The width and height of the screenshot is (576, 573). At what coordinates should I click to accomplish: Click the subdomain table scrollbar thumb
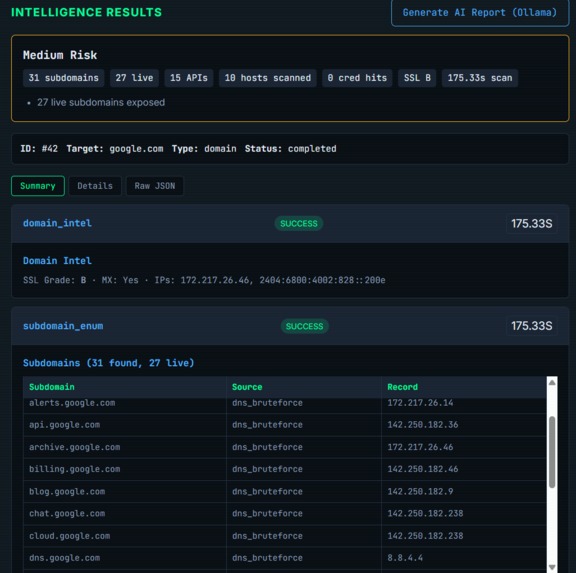coord(552,452)
